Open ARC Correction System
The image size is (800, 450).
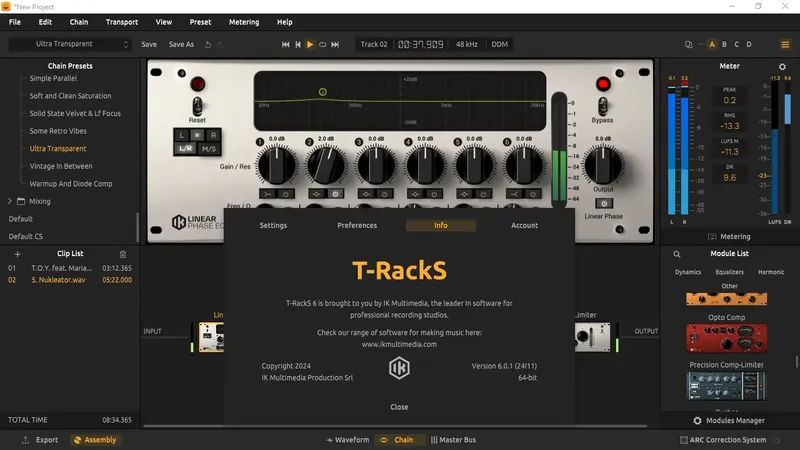723,440
